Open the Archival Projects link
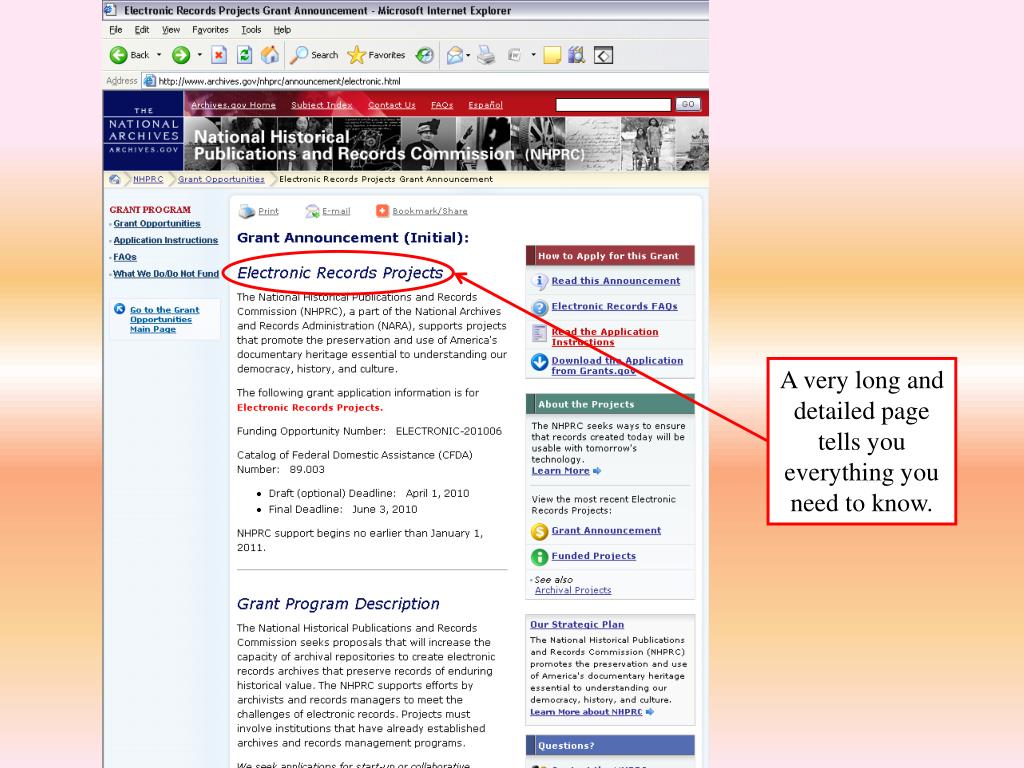Viewport: 1024px width, 768px height. (x=573, y=590)
